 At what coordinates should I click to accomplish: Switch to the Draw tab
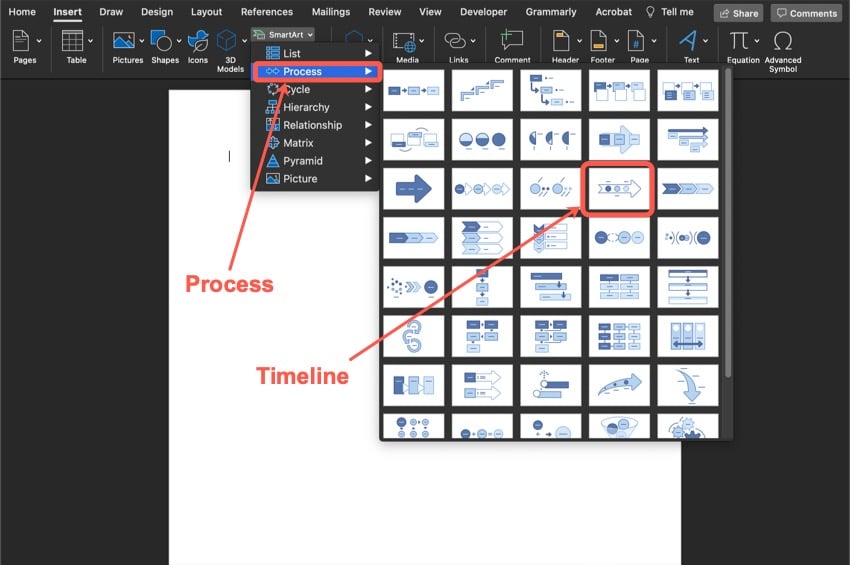(x=111, y=12)
